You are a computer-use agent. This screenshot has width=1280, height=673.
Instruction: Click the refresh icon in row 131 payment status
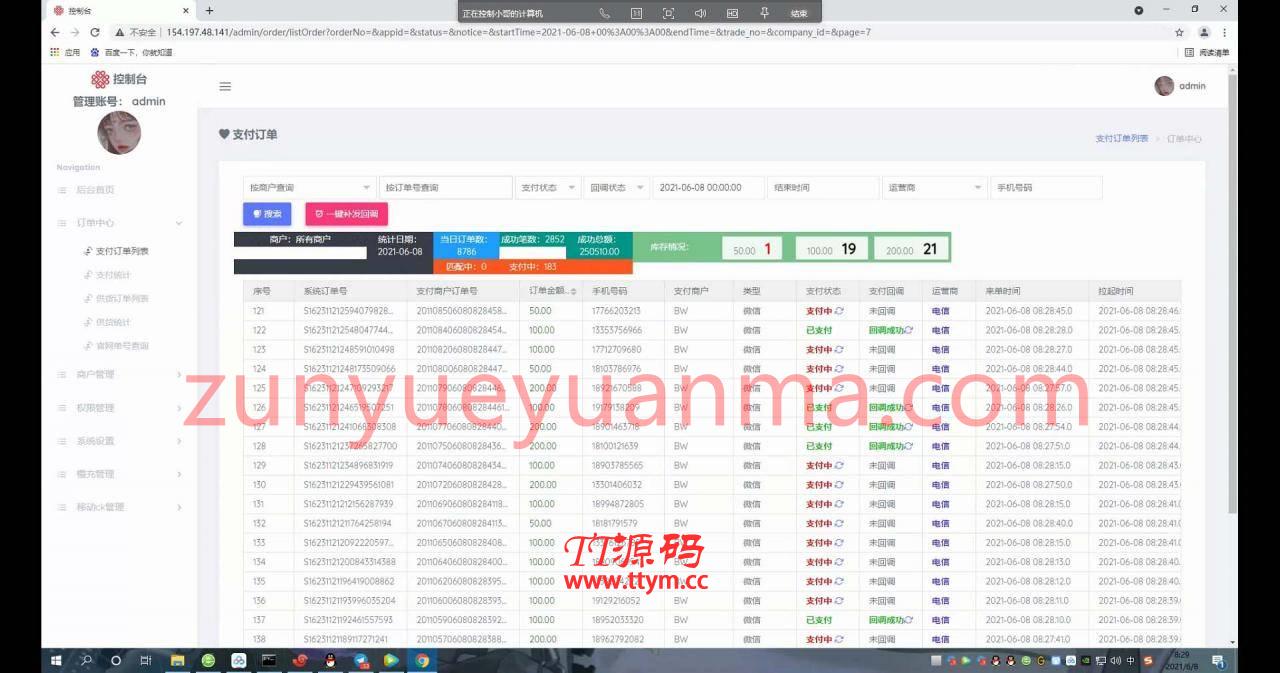click(x=839, y=504)
